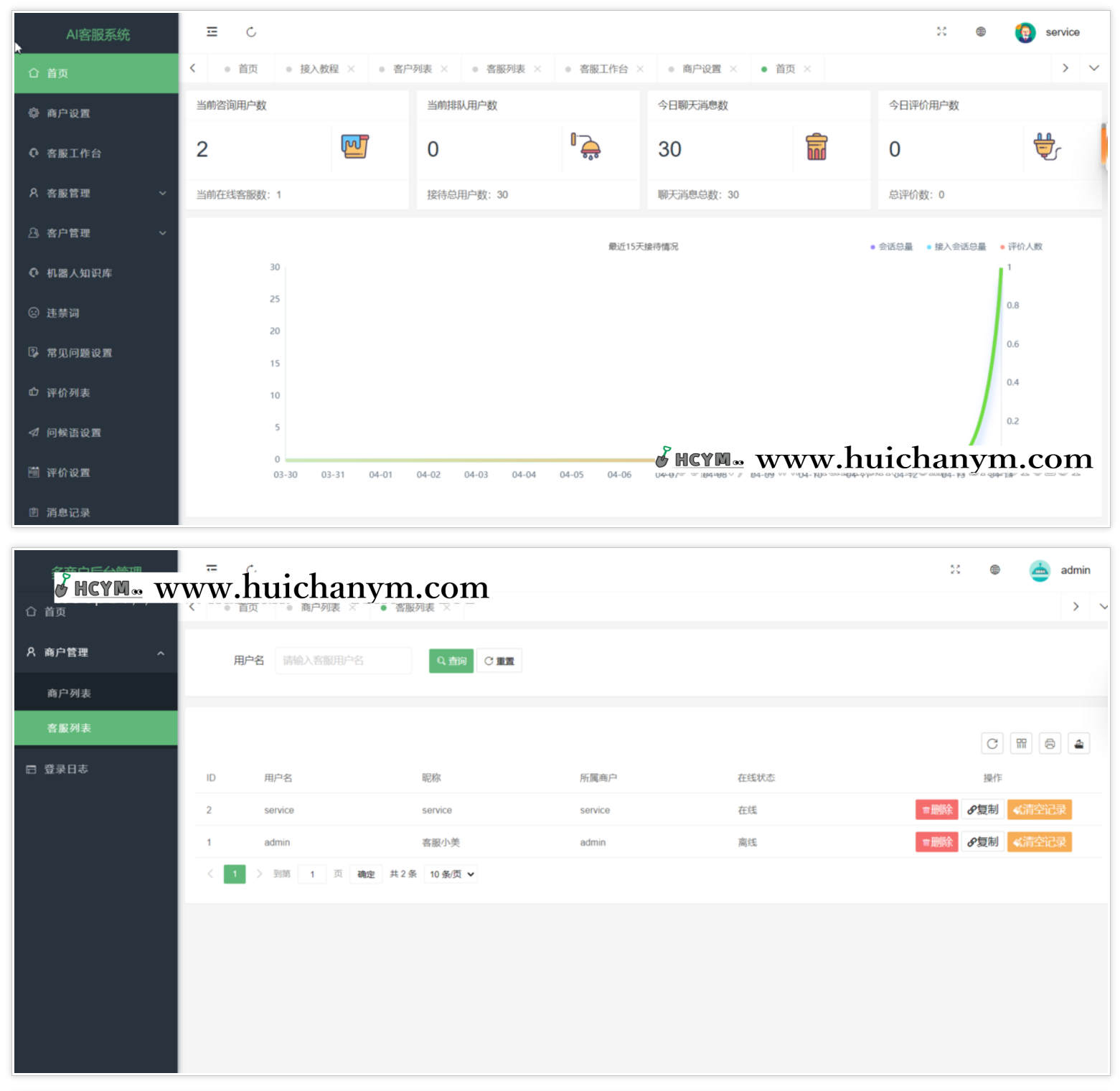Image resolution: width=1120 pixels, height=1091 pixels.
Task: Open the 10 条/页 page size dropdown
Action: pyautogui.click(x=452, y=874)
